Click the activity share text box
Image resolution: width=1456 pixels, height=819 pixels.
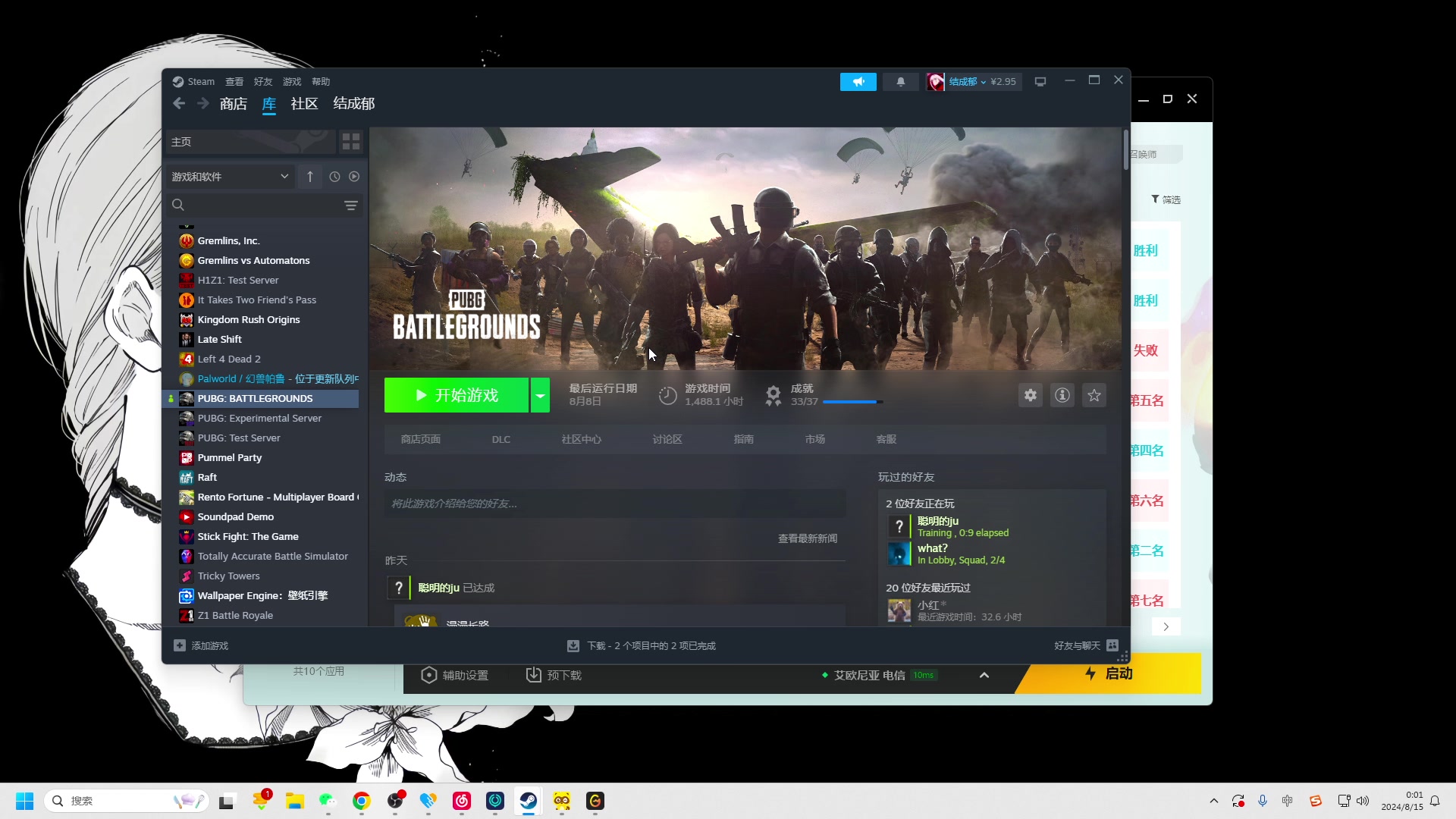click(614, 504)
